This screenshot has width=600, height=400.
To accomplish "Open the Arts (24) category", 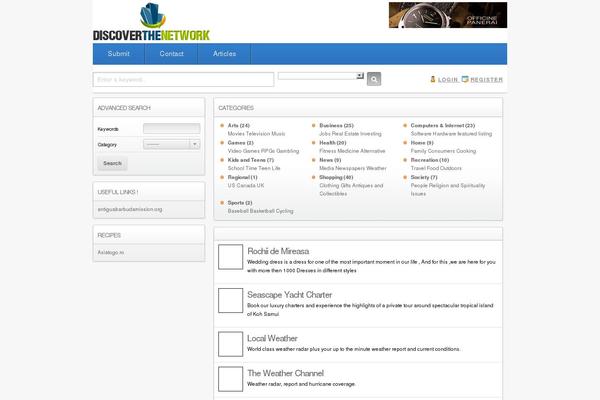I will 238,126.
